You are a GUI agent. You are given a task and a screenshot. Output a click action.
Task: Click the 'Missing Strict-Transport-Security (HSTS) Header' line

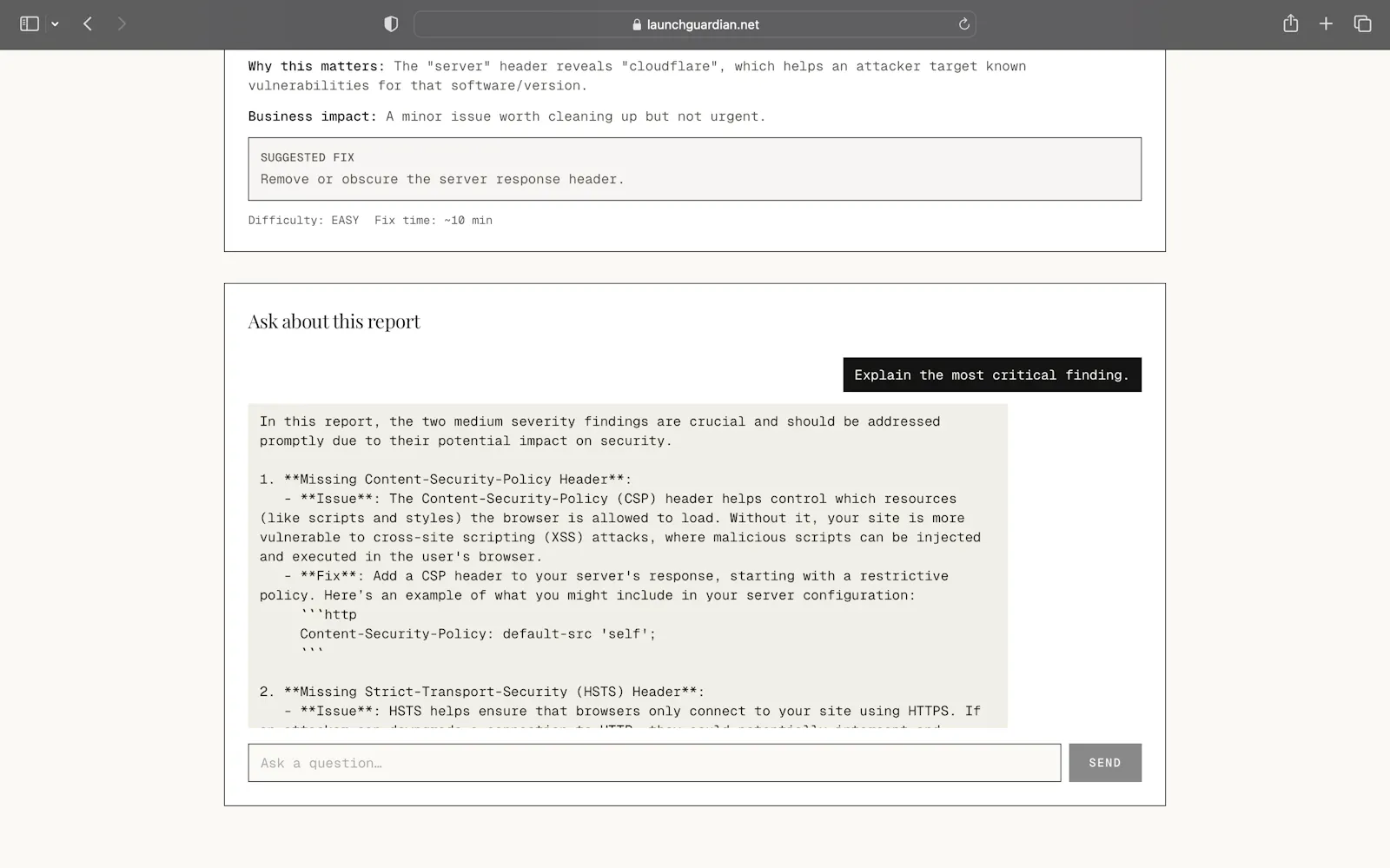[482, 692]
